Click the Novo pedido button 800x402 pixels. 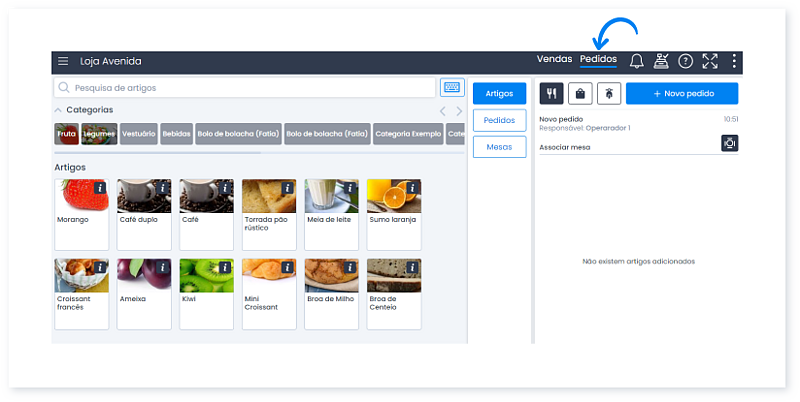pos(681,93)
